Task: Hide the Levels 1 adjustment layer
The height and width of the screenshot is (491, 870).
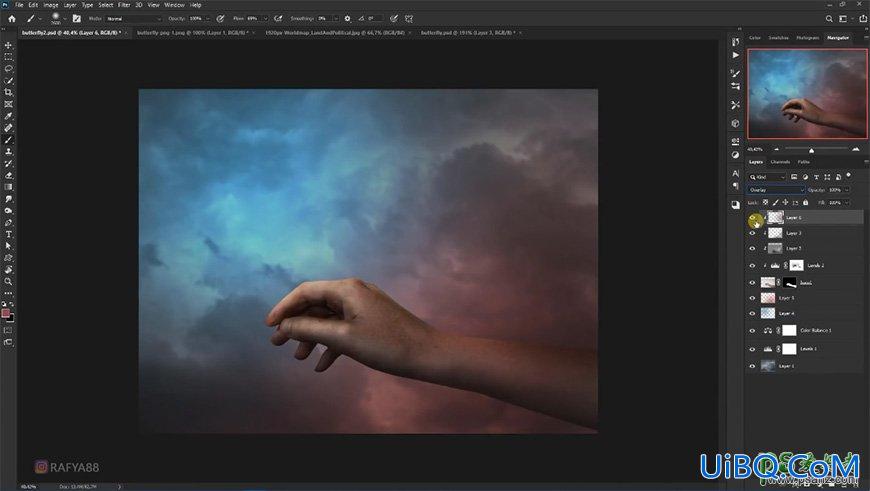Action: click(x=752, y=349)
